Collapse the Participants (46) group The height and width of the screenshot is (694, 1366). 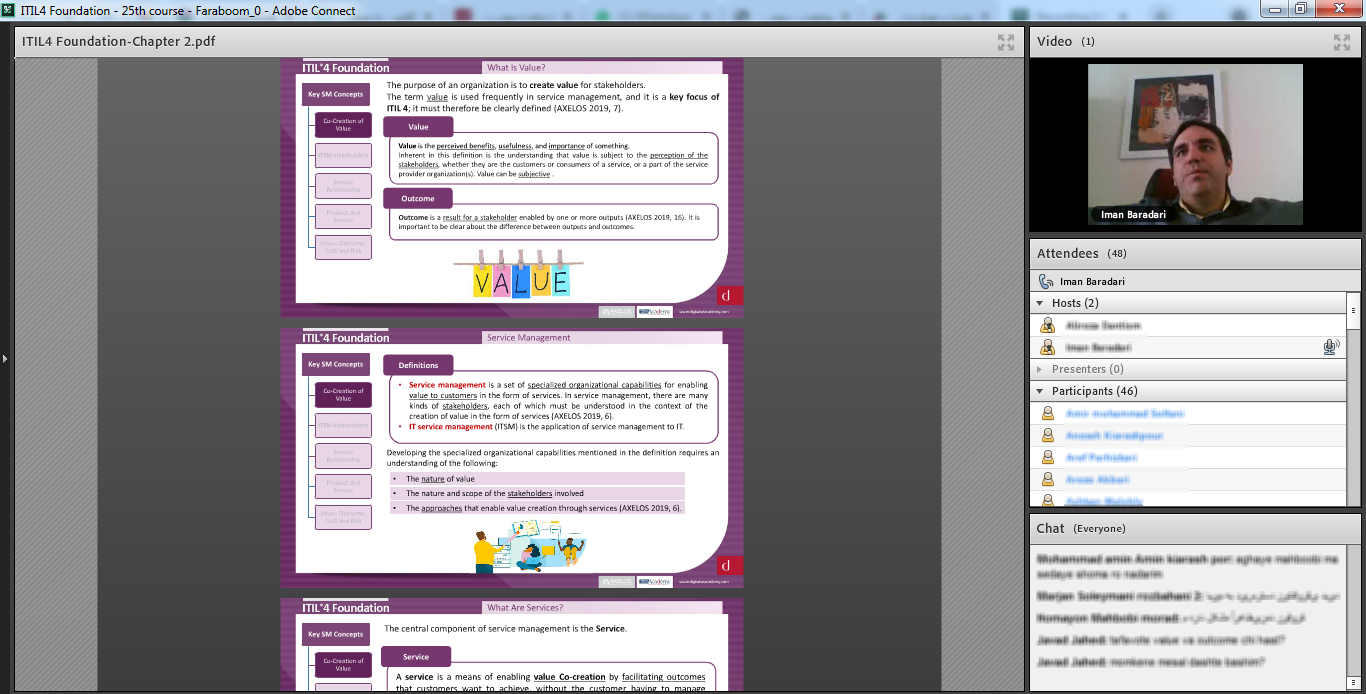(x=1039, y=391)
